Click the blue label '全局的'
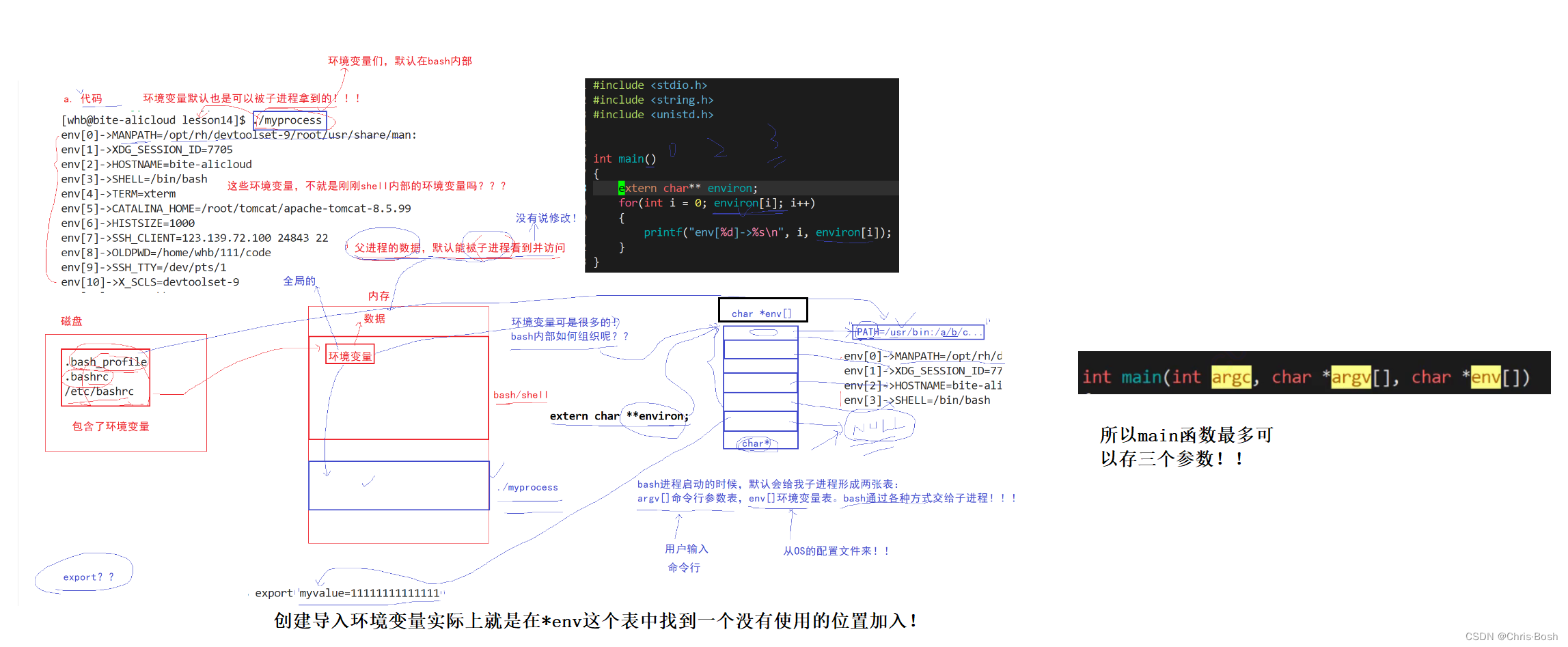The height and width of the screenshot is (647, 1568). click(299, 281)
